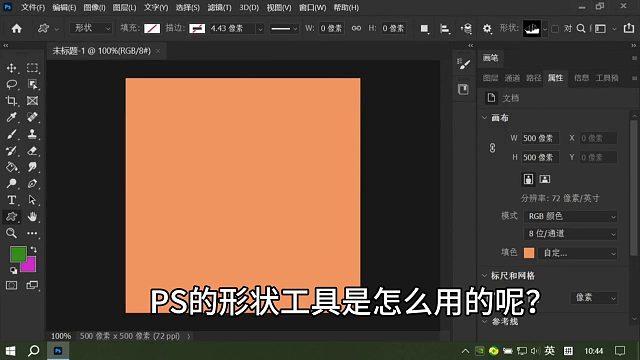Image resolution: width=640 pixels, height=360 pixels.
Task: Select the Type tool
Action: (x=11, y=200)
